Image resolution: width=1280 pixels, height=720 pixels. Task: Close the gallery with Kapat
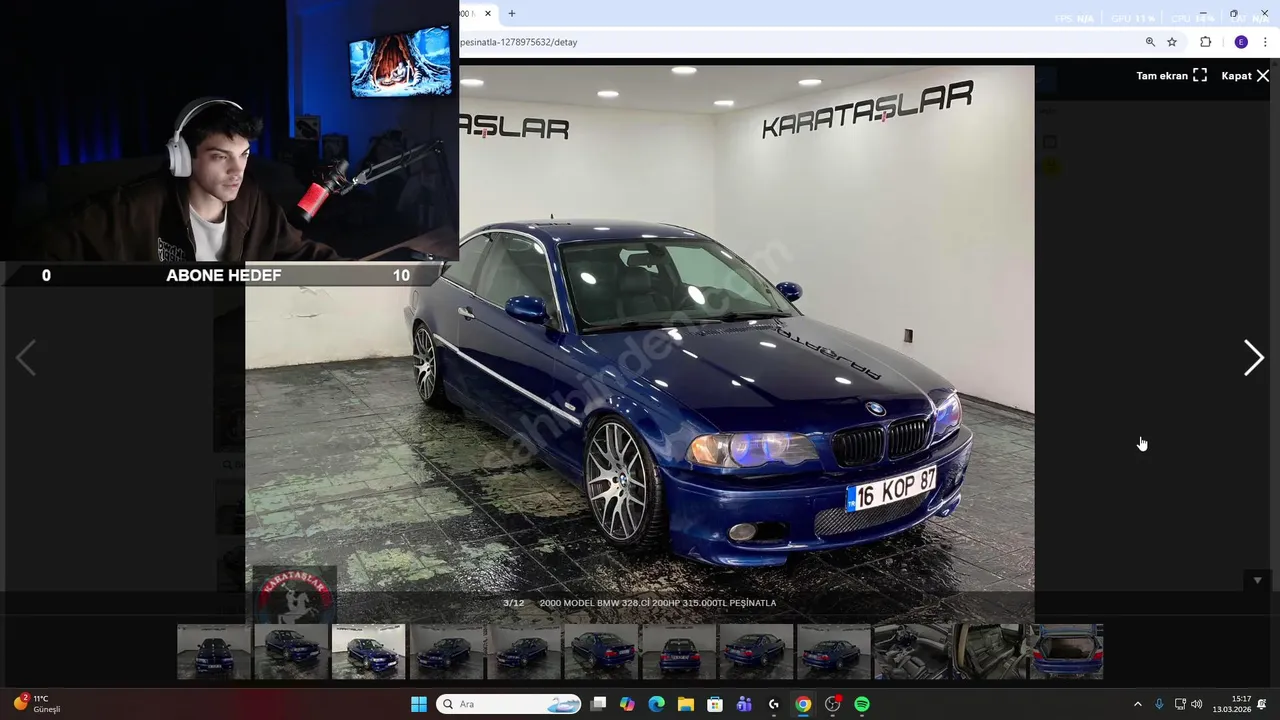click(x=1245, y=76)
